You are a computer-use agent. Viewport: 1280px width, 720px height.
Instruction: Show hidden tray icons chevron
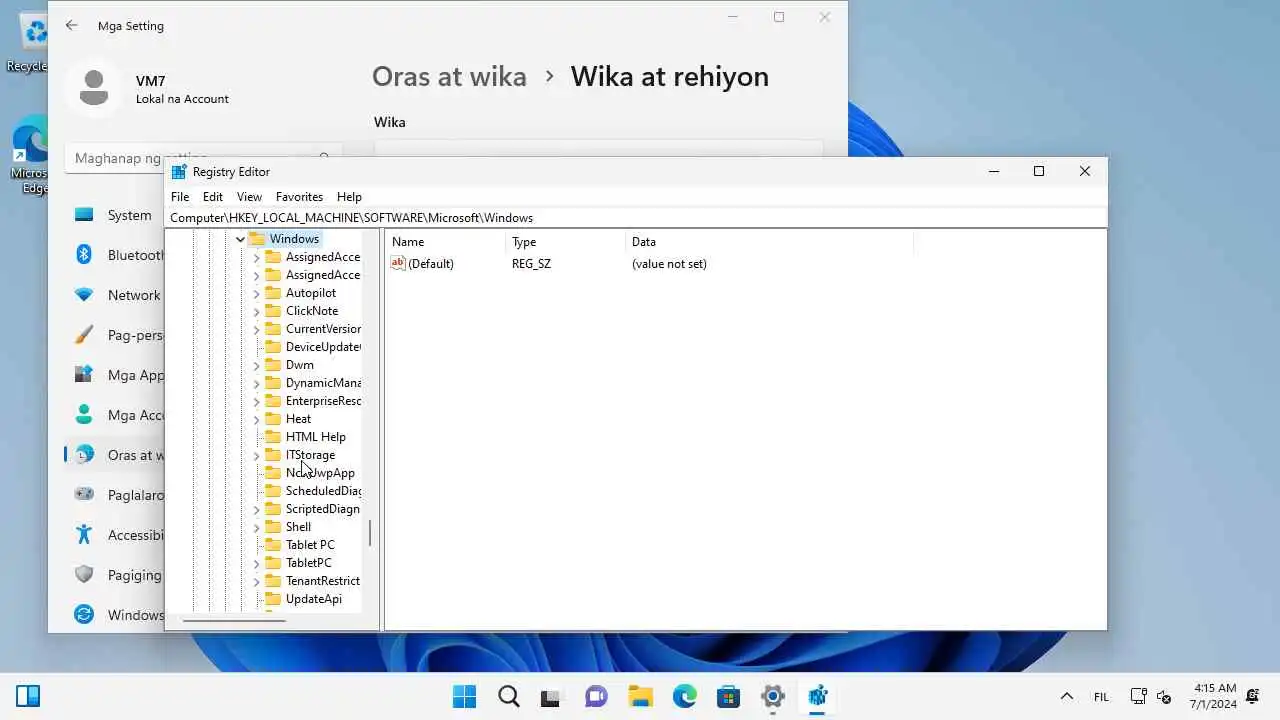(1066, 697)
